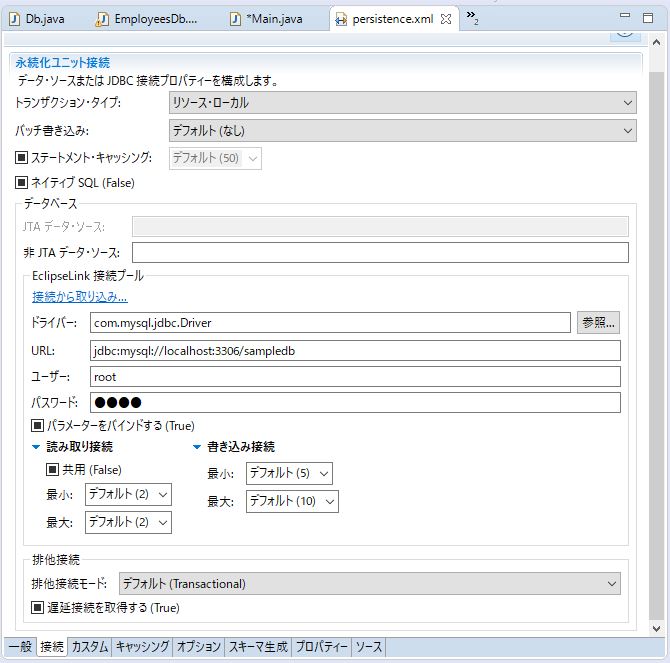
Task: Collapse the 書き込み接続 section triangle
Action: coord(197,447)
